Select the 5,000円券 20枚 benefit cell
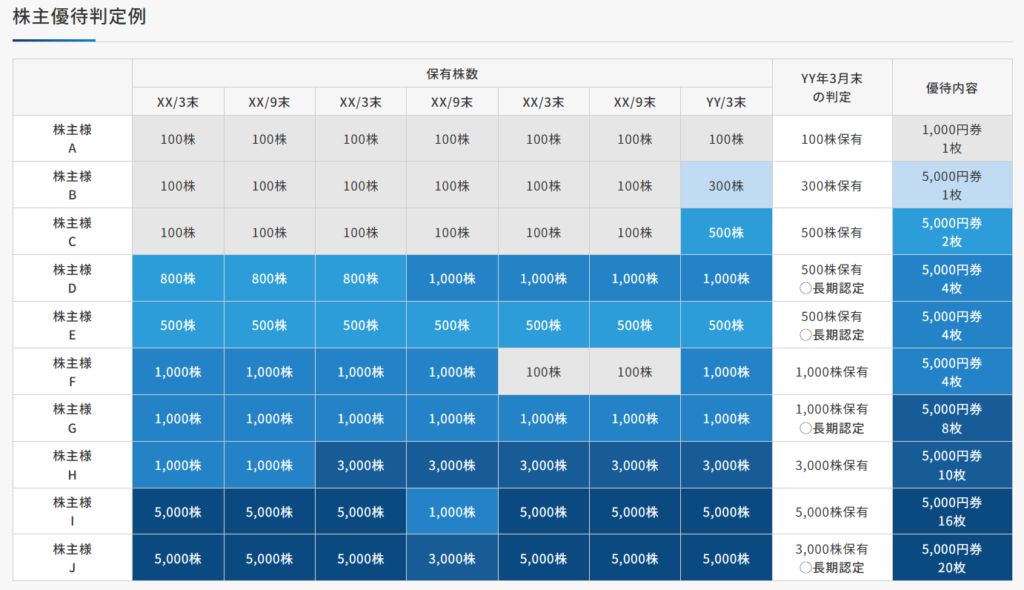 coord(952,558)
